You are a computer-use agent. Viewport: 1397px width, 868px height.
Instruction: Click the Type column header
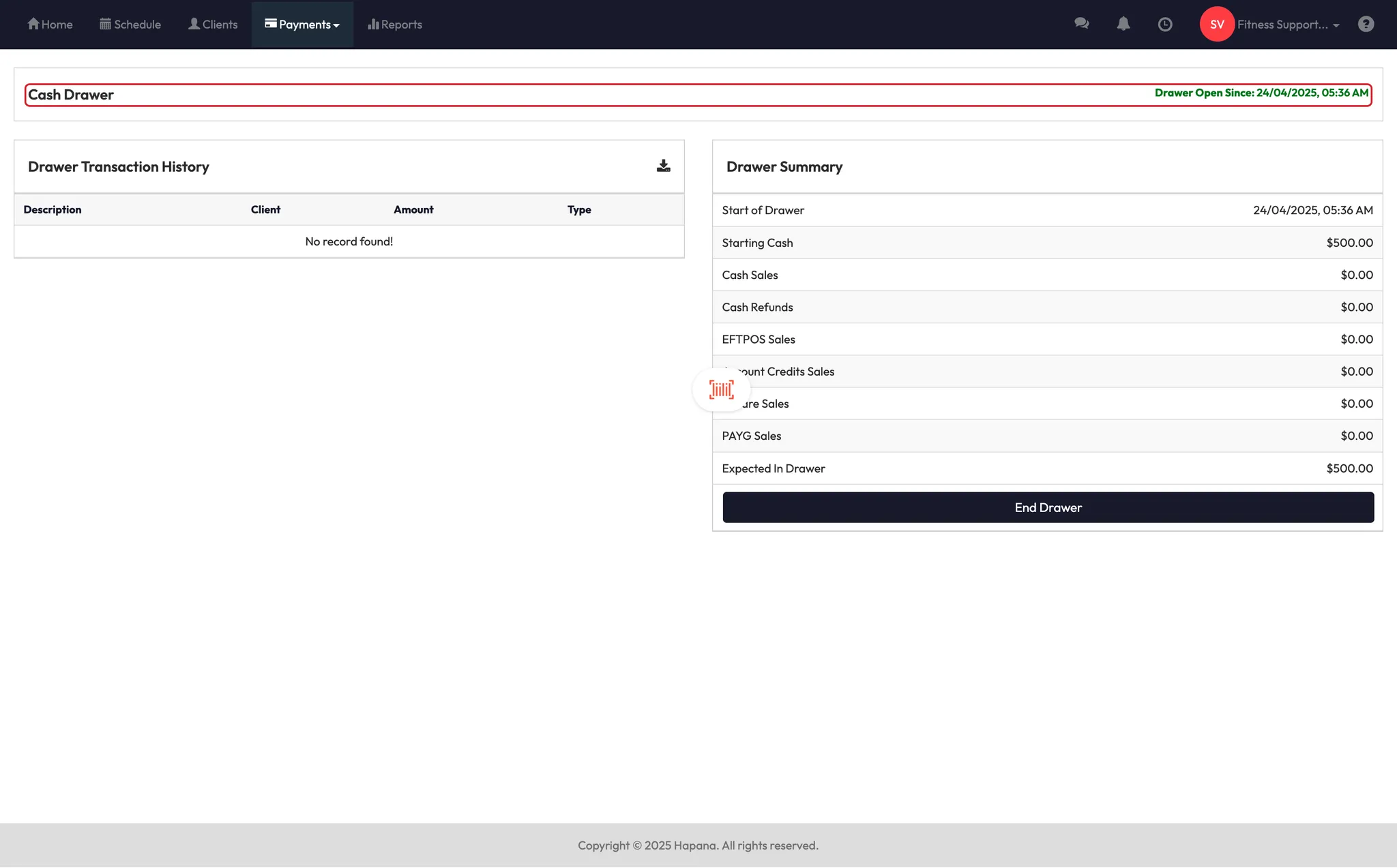(579, 209)
